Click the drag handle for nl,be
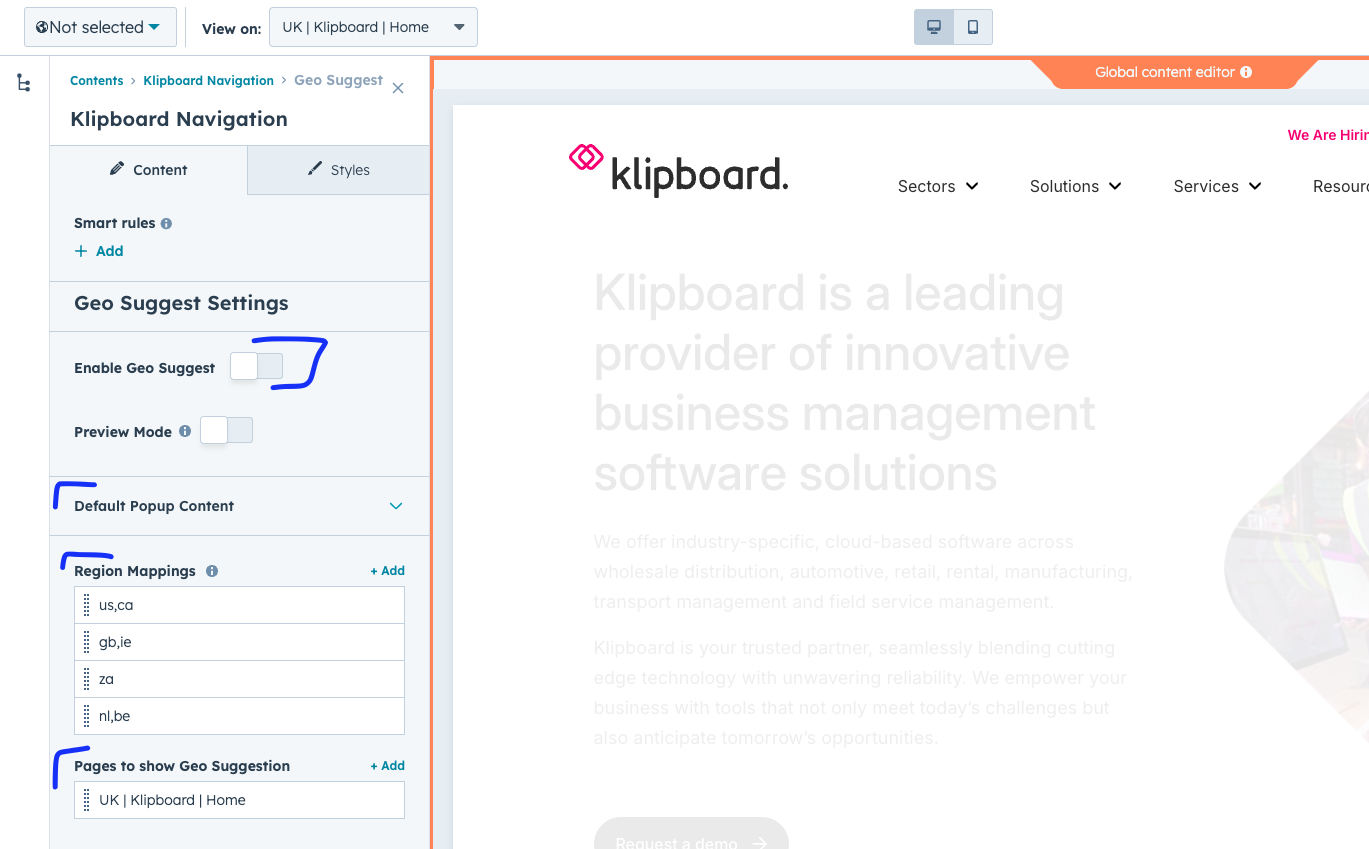1369x849 pixels. 87,716
